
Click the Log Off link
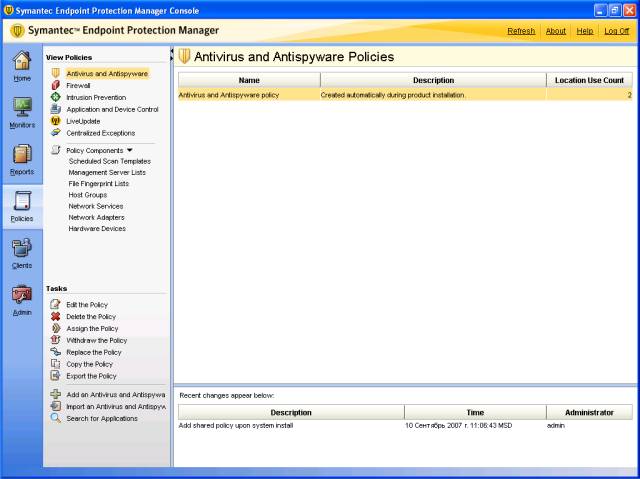(616, 31)
